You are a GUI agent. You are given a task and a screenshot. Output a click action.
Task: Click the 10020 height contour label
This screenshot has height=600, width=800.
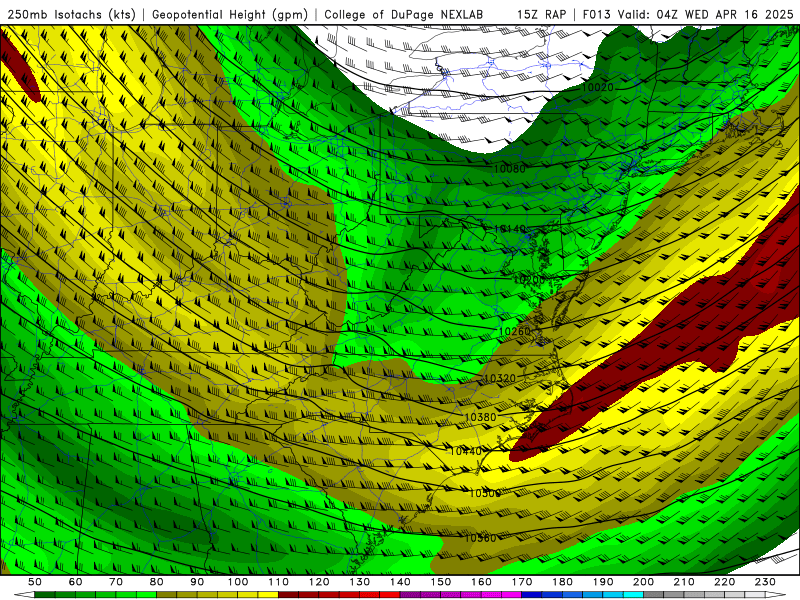pyautogui.click(x=597, y=87)
